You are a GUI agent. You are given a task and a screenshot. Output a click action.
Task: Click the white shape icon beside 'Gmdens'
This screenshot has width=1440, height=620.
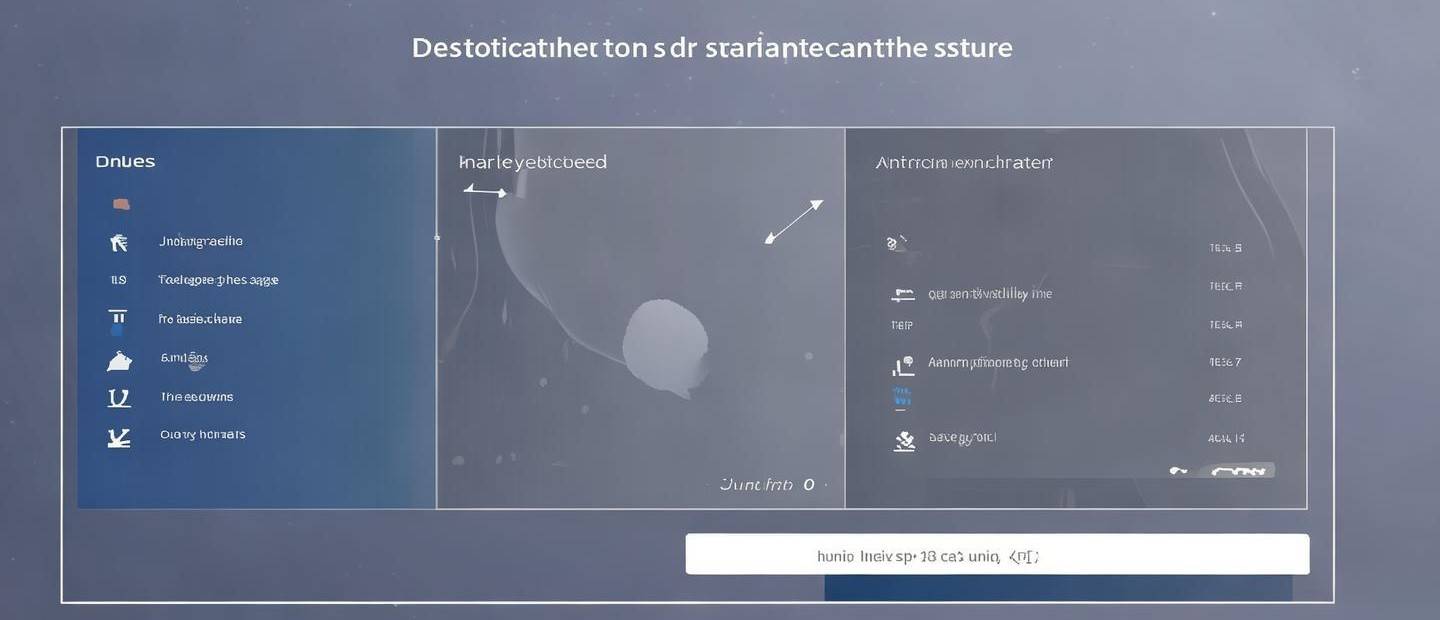[x=118, y=361]
